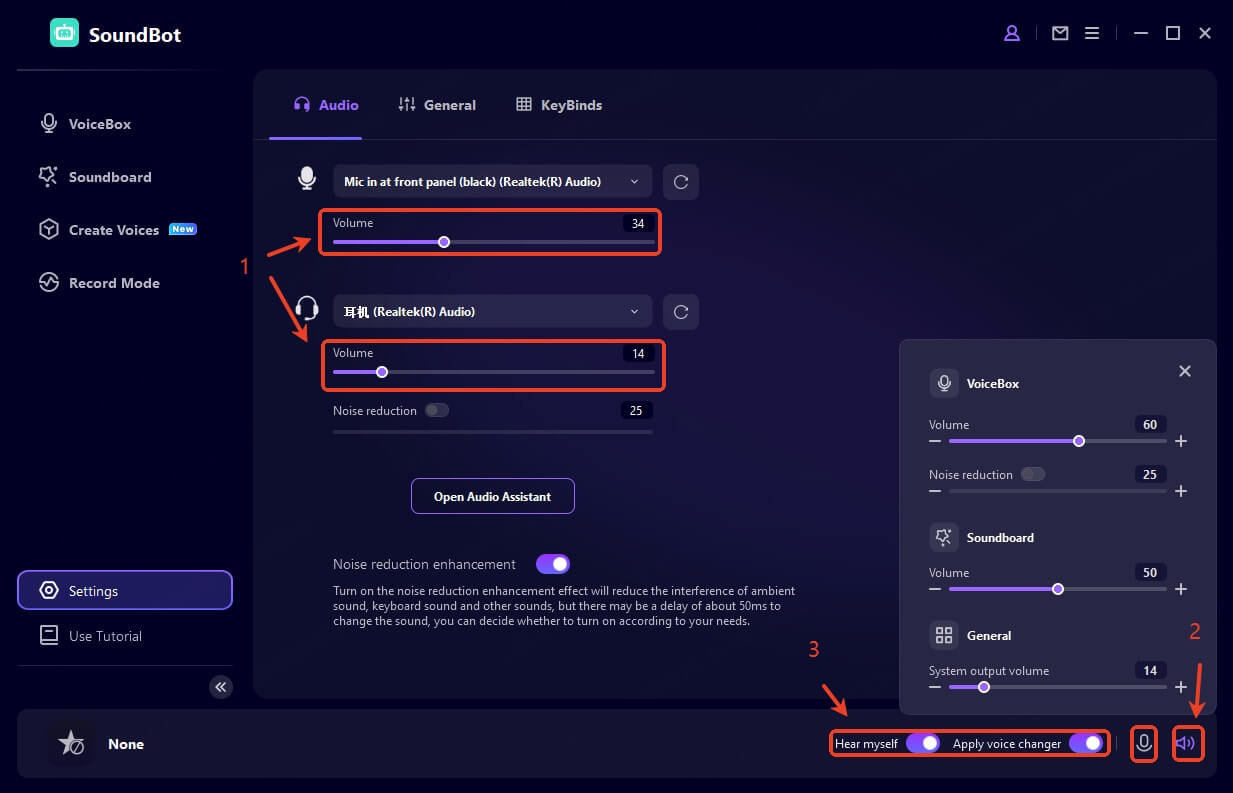Disable the Apply voice changer switch

[x=1086, y=744]
